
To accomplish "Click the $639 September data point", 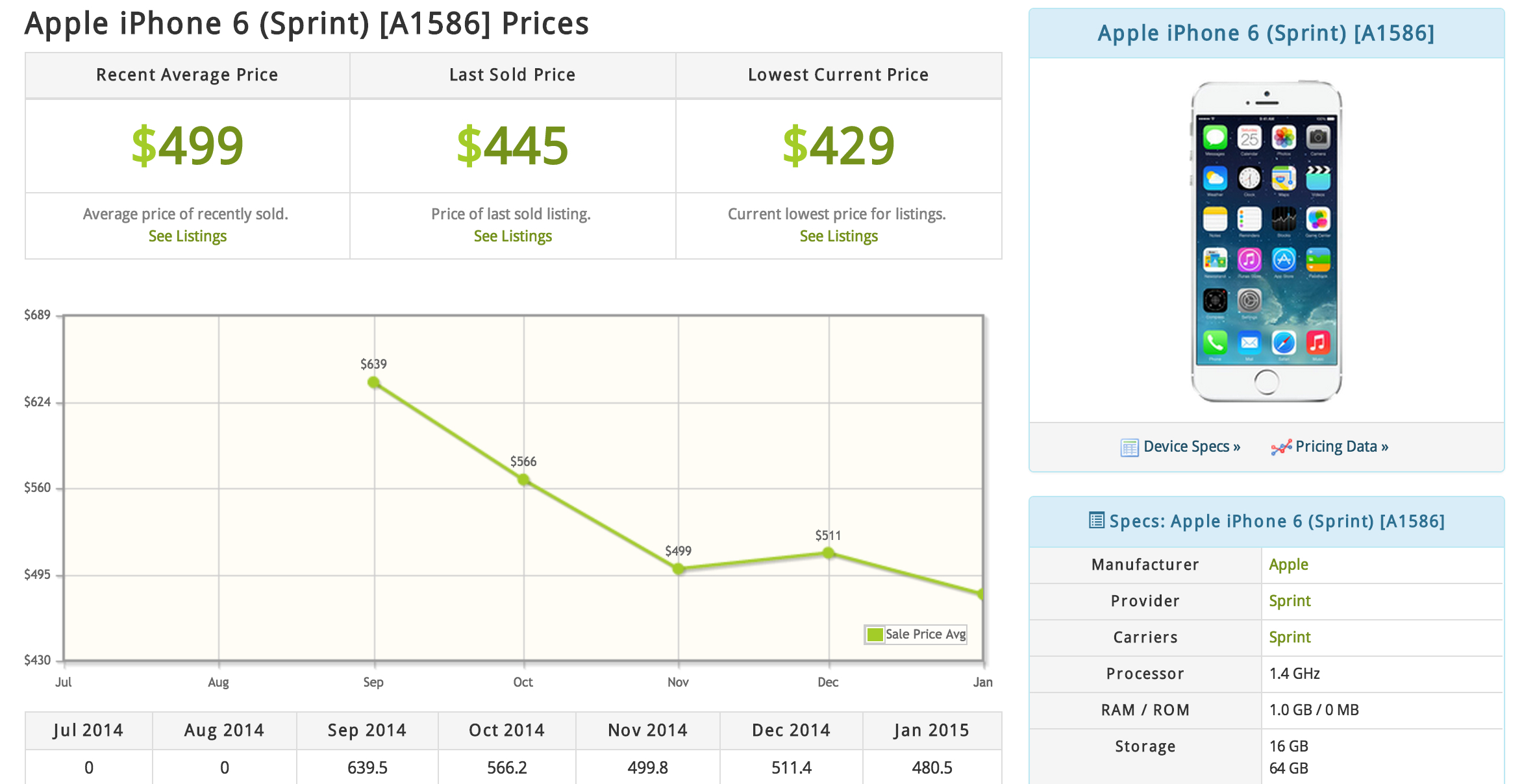I will (x=373, y=382).
